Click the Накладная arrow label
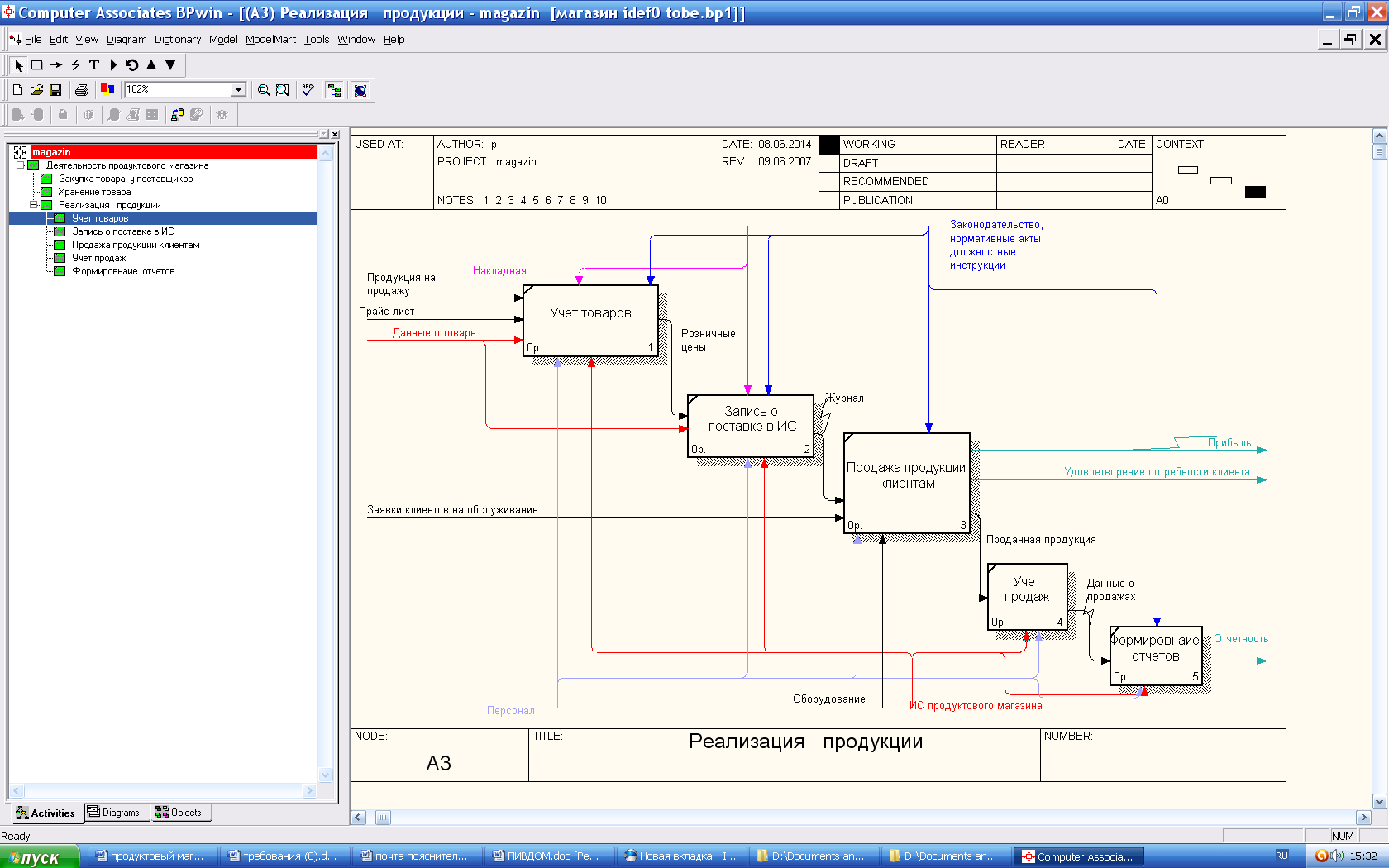 point(499,270)
